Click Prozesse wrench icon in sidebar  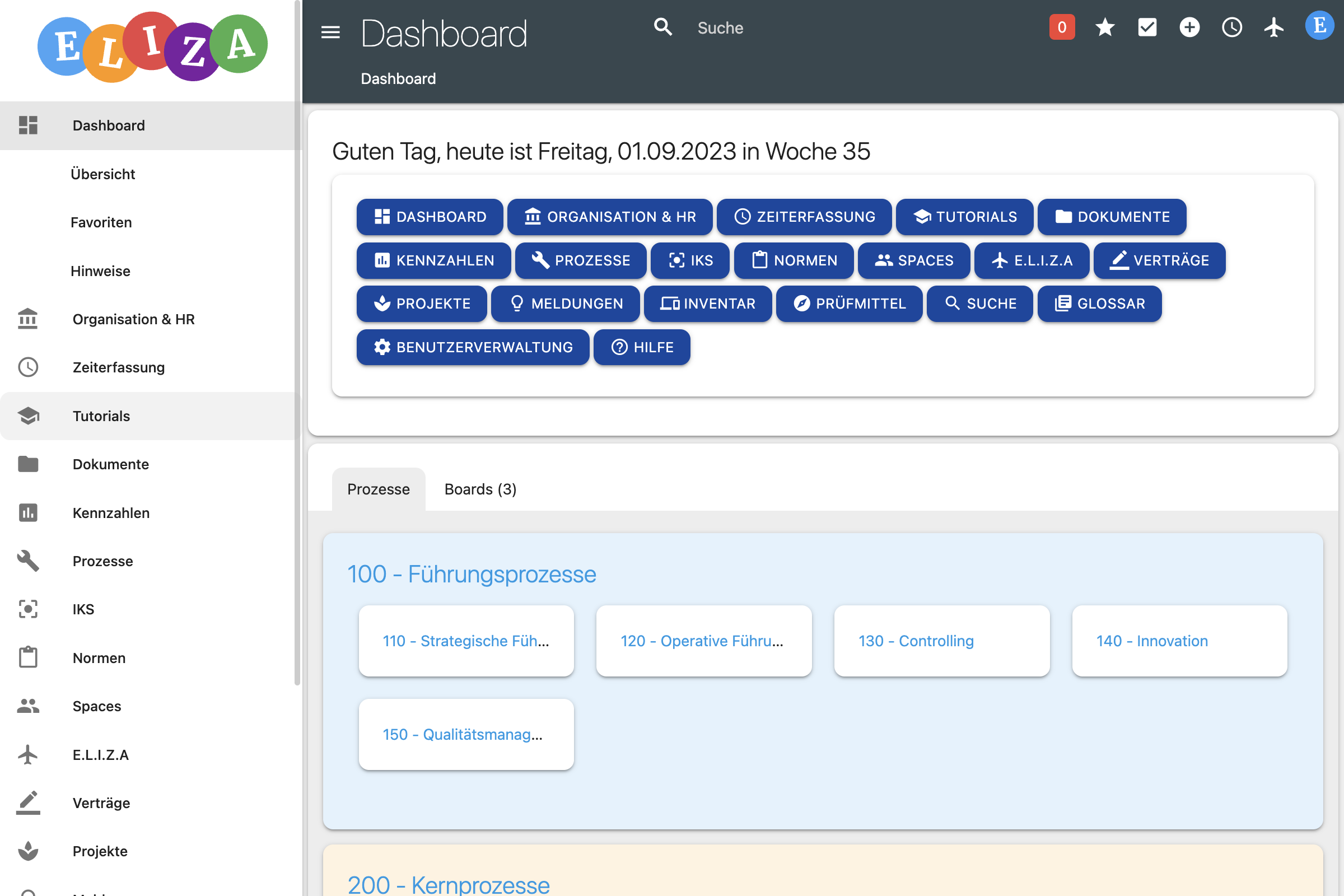coord(28,561)
